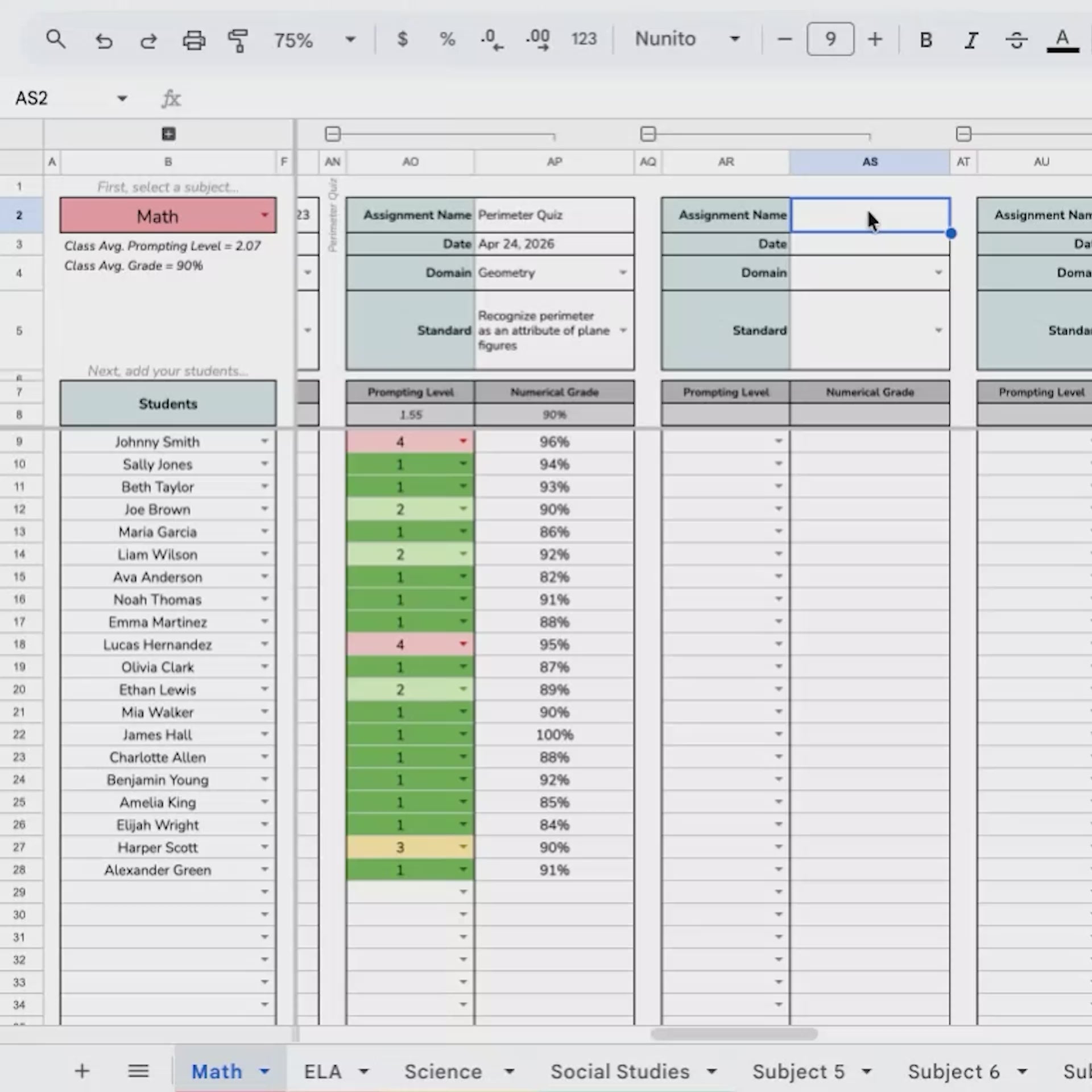Toggle bold formatting
1092x1092 pixels.
[926, 40]
